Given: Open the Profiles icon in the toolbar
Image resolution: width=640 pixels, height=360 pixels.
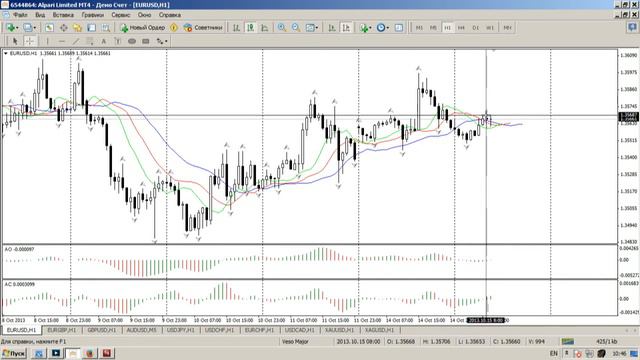Looking at the screenshot, I should [27, 28].
